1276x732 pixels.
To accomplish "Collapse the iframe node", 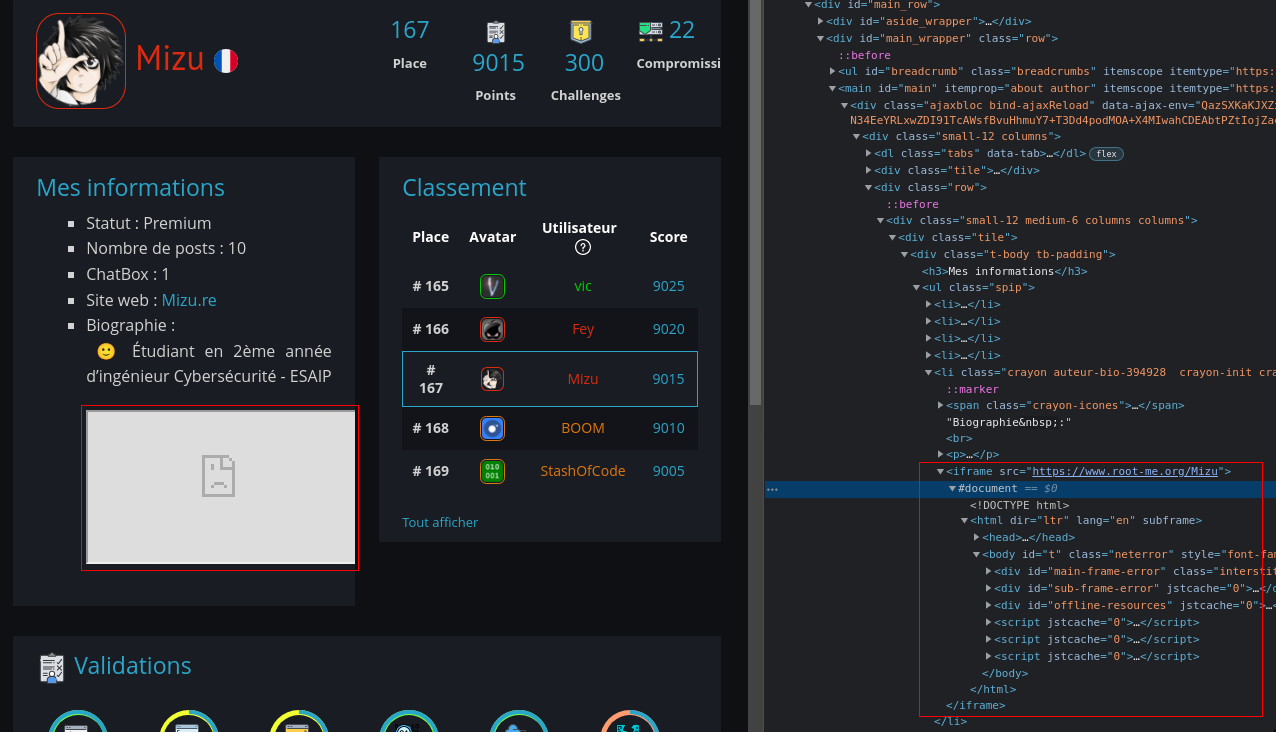I will click(941, 471).
